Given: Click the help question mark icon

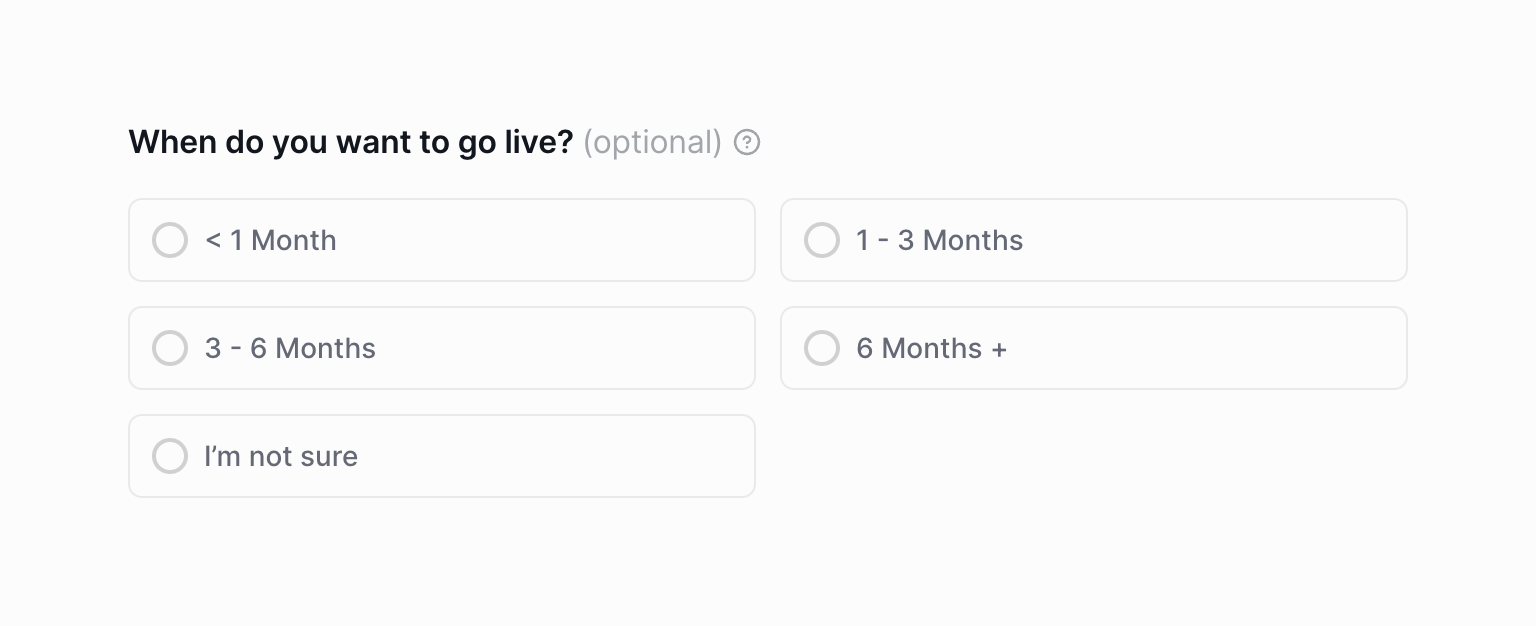Looking at the screenshot, I should [x=747, y=143].
